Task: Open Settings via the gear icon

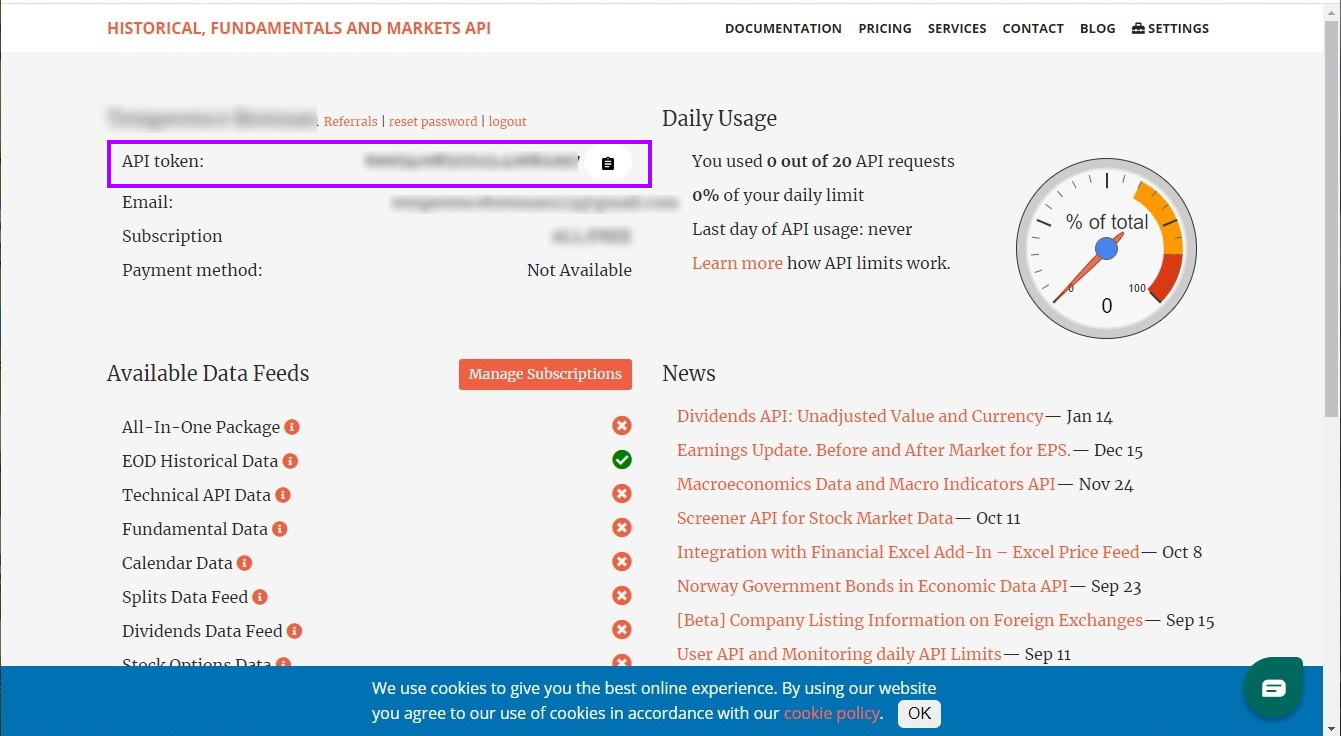Action: coord(1170,28)
